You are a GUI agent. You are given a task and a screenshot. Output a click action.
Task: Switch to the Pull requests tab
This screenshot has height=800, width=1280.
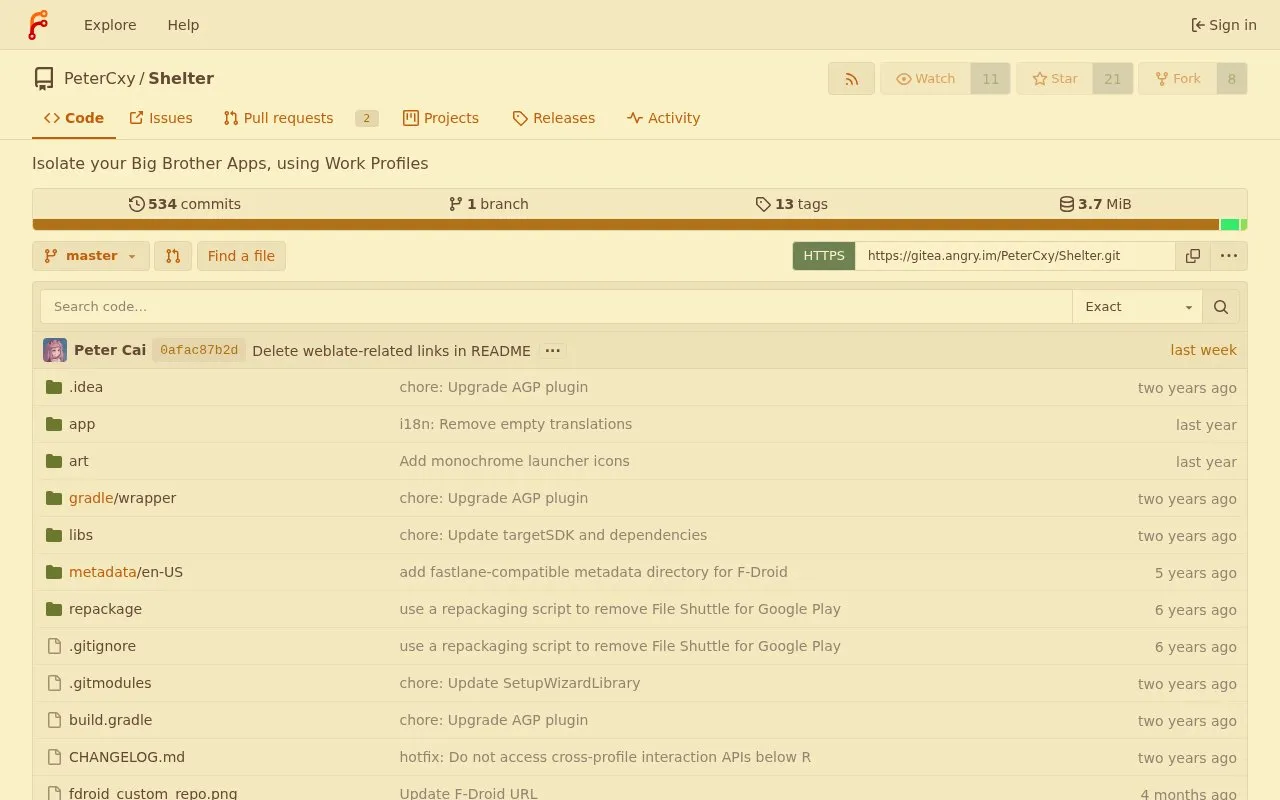click(x=300, y=118)
